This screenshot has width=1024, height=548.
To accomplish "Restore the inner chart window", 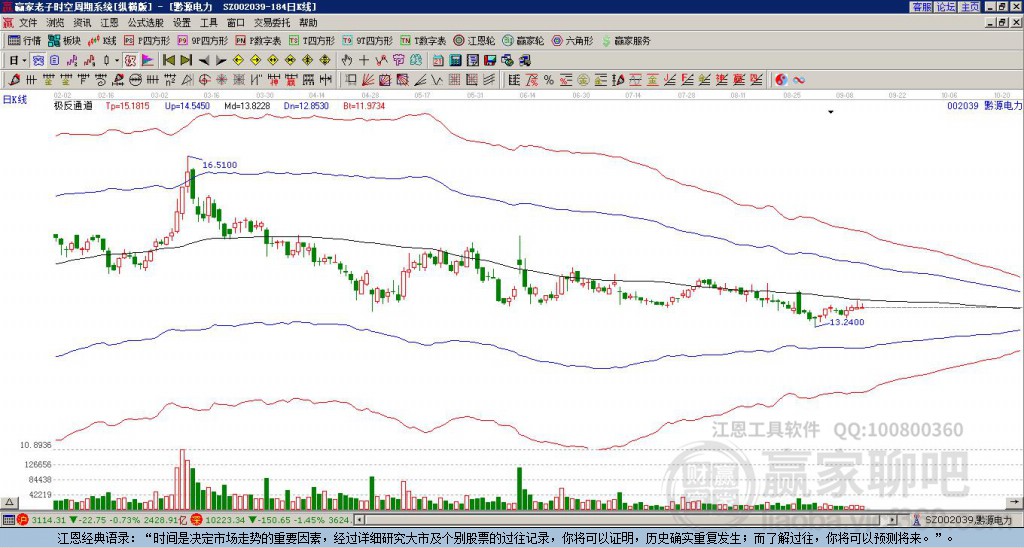I will [1003, 23].
